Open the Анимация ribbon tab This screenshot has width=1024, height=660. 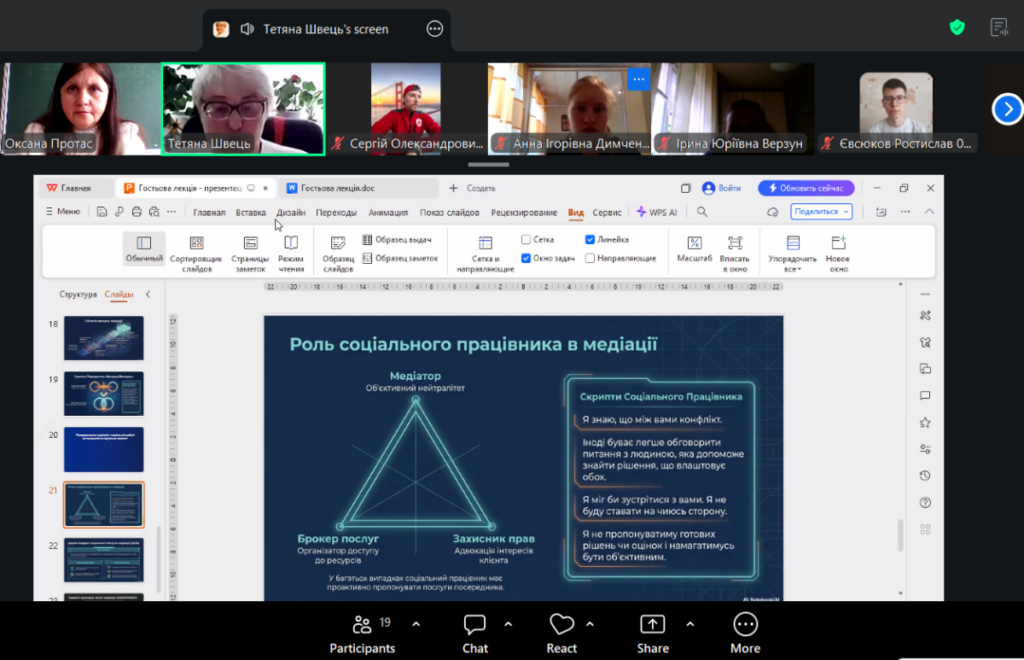[x=388, y=212]
